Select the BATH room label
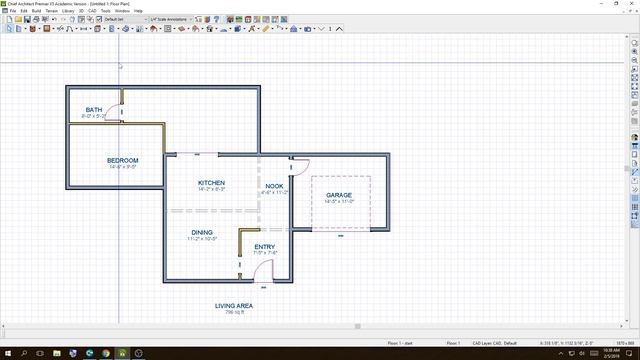The height and width of the screenshot is (360, 640). click(x=94, y=110)
